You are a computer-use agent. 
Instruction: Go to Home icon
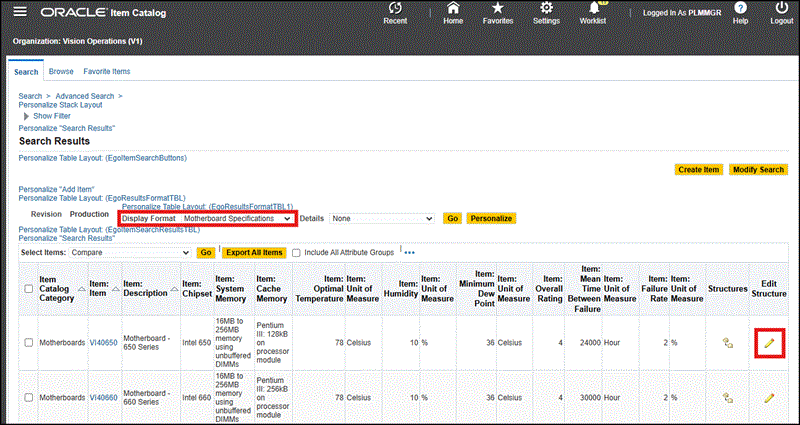[453, 8]
